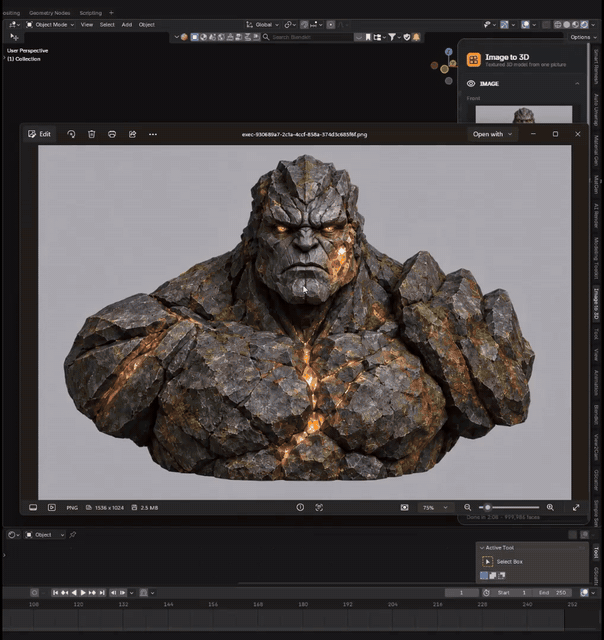Open the 75% zoom level dropdown

pyautogui.click(x=435, y=507)
